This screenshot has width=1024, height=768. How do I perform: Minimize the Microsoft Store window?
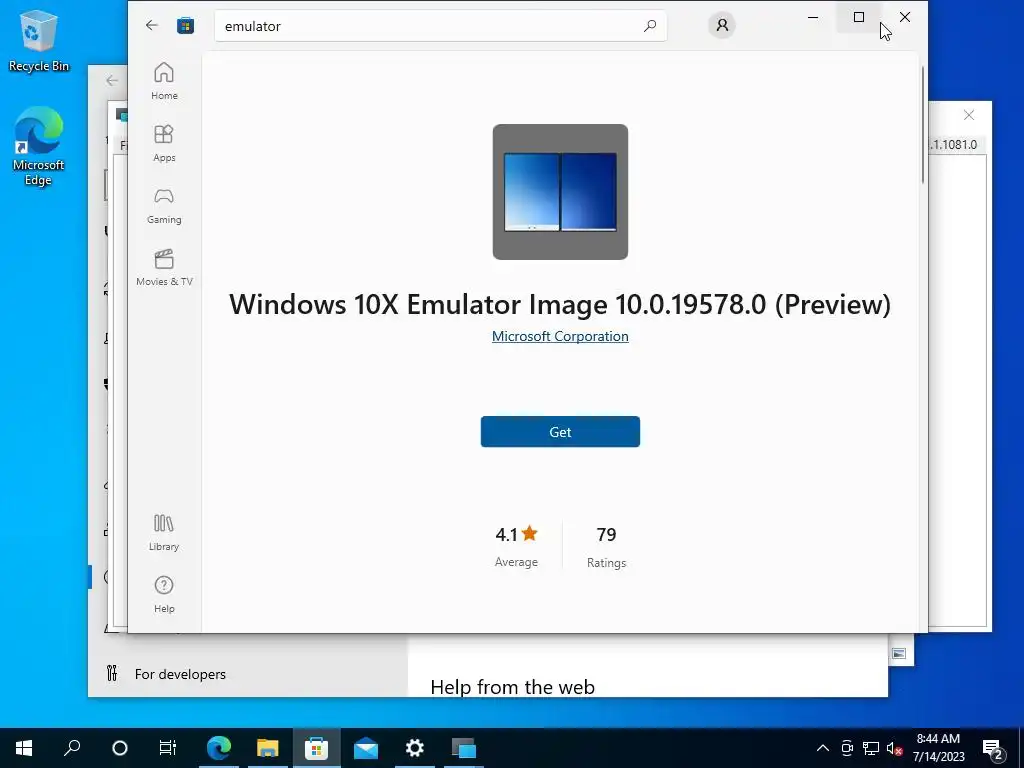(x=813, y=17)
